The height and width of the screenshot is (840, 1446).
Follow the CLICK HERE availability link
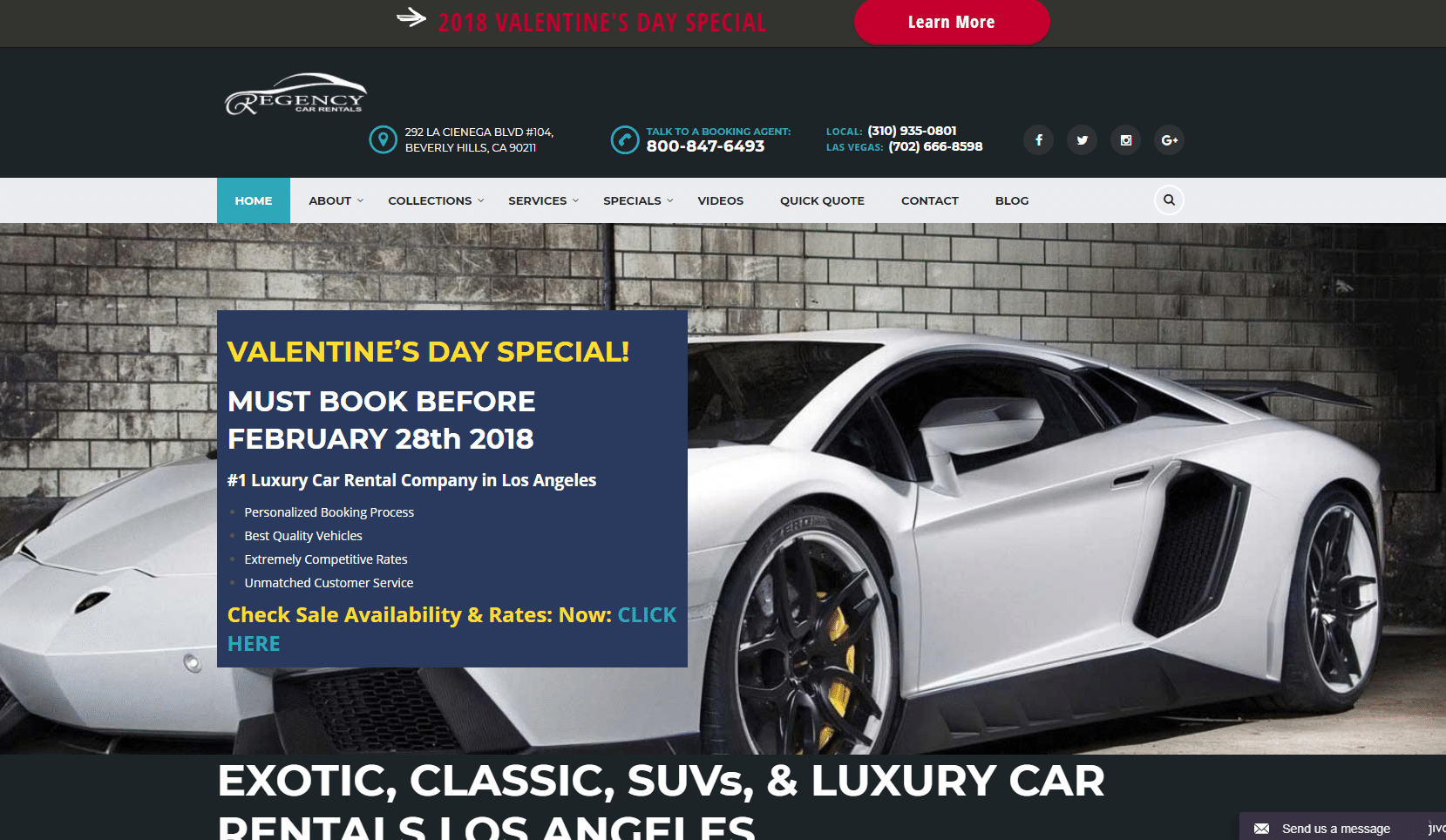pyautogui.click(x=451, y=629)
